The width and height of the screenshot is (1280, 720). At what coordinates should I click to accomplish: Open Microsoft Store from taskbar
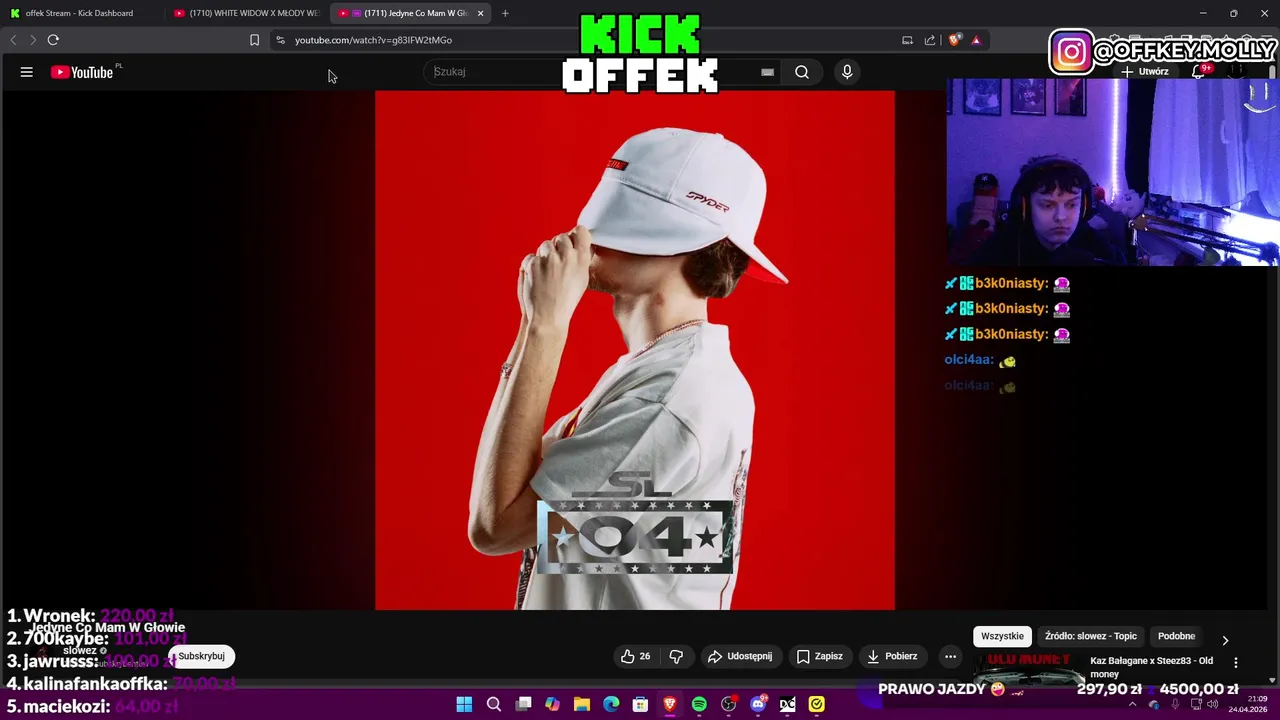point(640,704)
